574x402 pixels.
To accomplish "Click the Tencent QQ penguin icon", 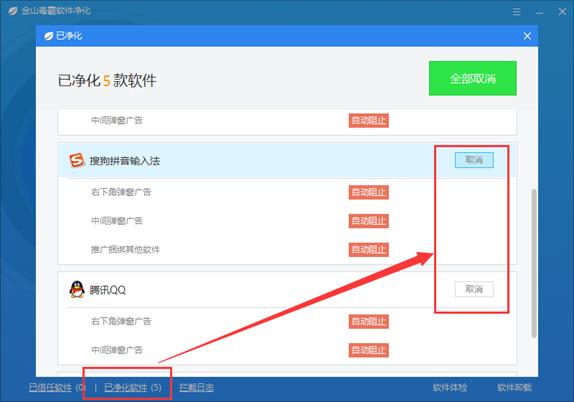I will click(77, 290).
